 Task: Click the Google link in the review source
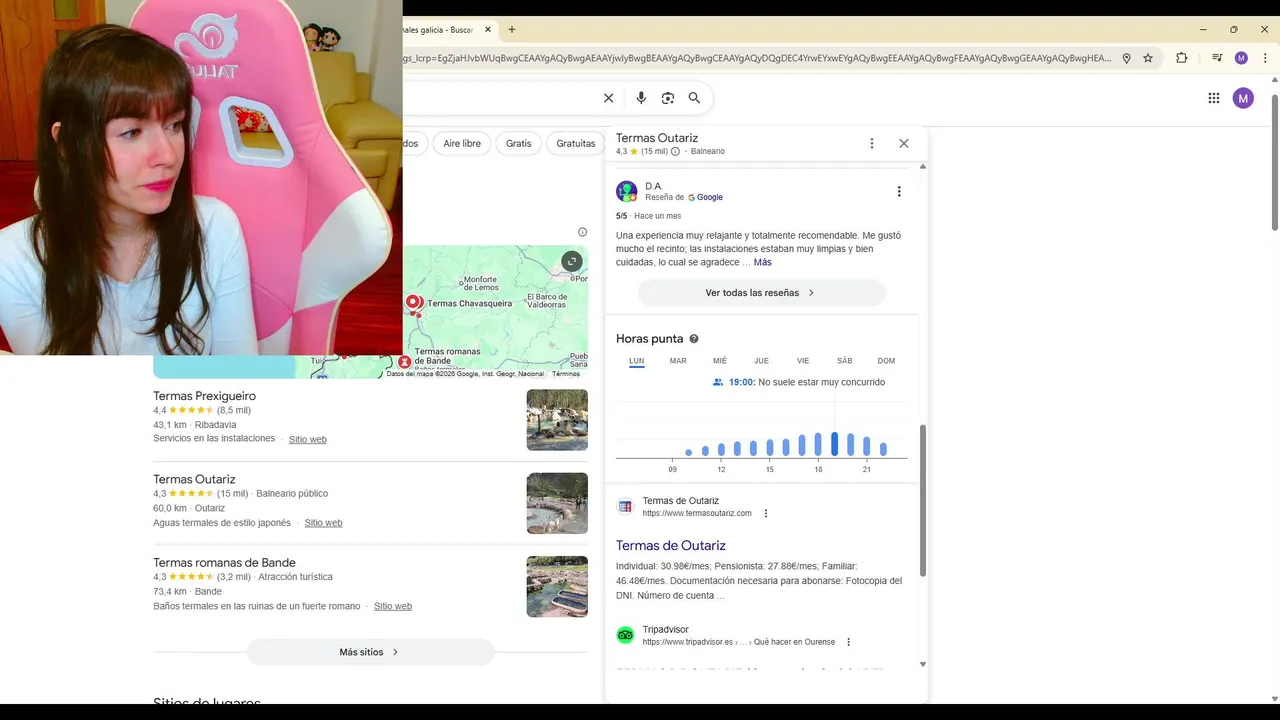pos(705,197)
